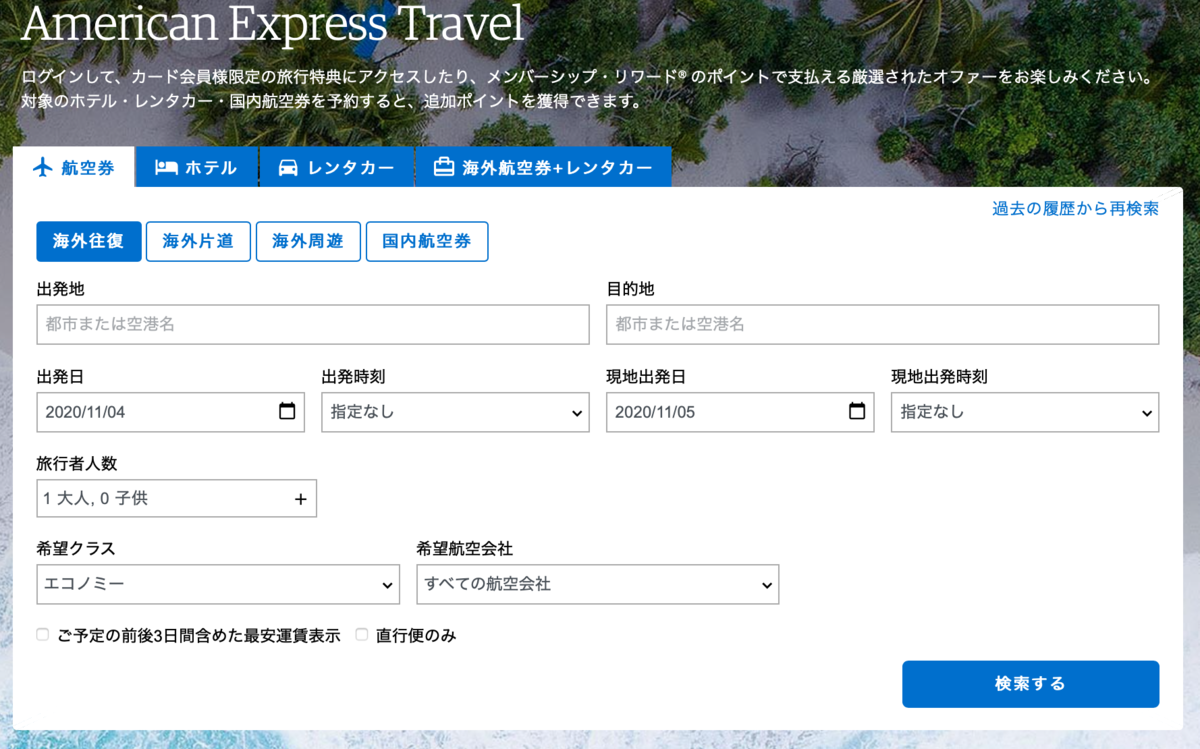Expand 希望航空会社 すべての航空会社 dropdown
Image resolution: width=1200 pixels, height=749 pixels.
coord(598,584)
